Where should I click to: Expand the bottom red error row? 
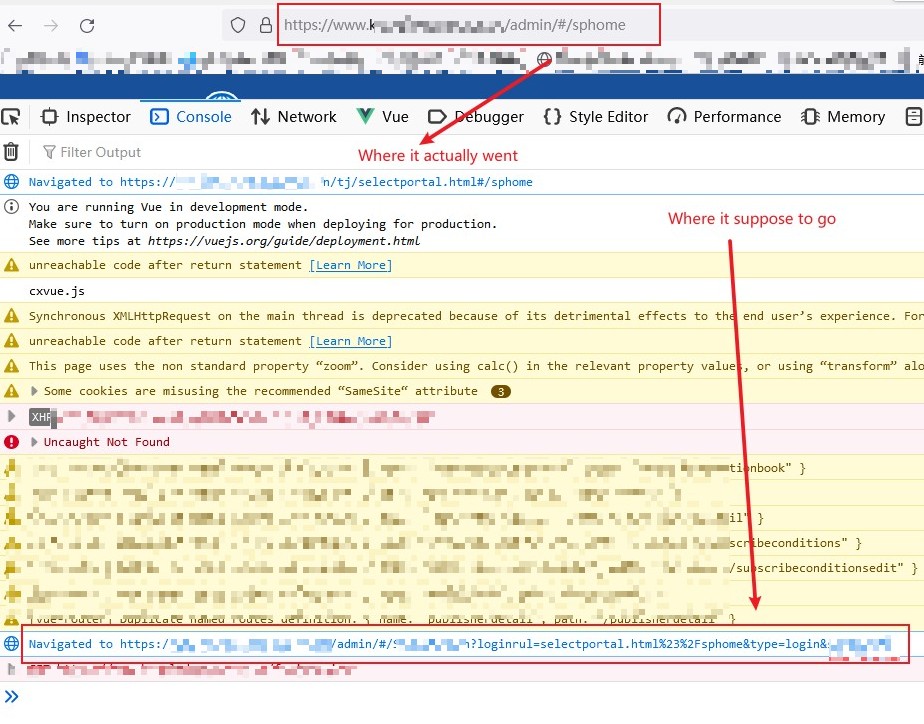[11, 669]
